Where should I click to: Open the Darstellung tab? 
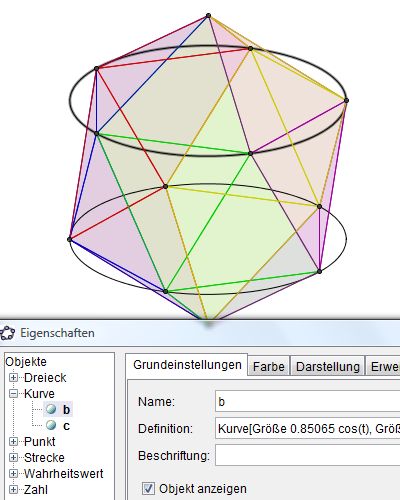328,366
